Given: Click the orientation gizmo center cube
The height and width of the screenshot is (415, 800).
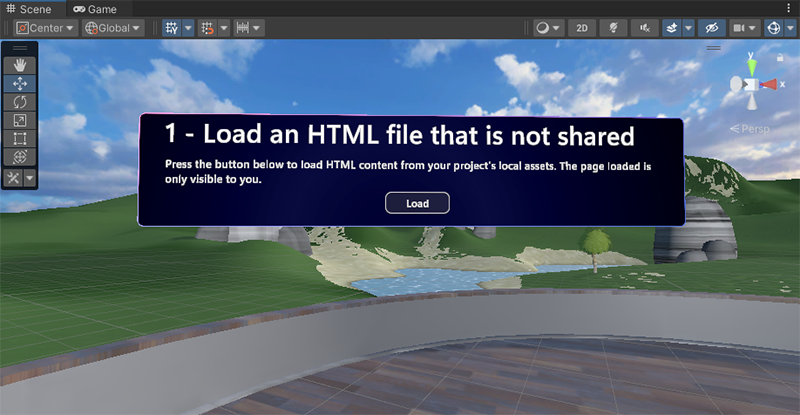Looking at the screenshot, I should [x=752, y=85].
